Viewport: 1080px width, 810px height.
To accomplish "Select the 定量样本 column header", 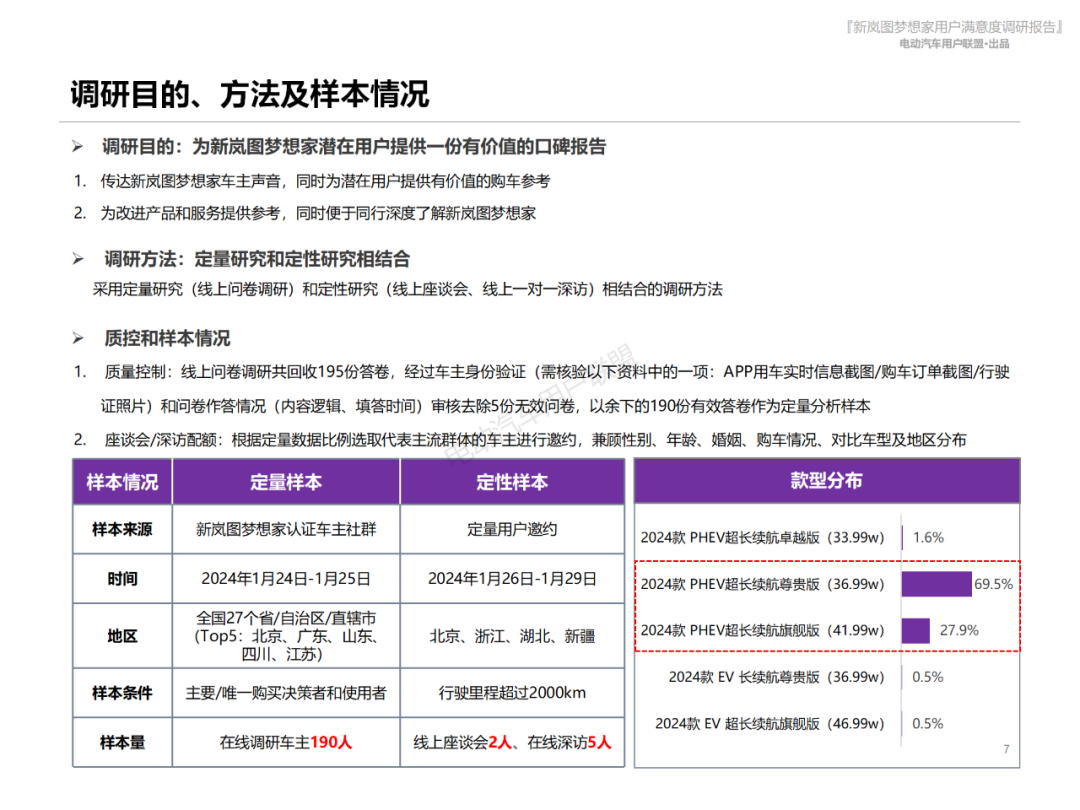I will point(286,482).
